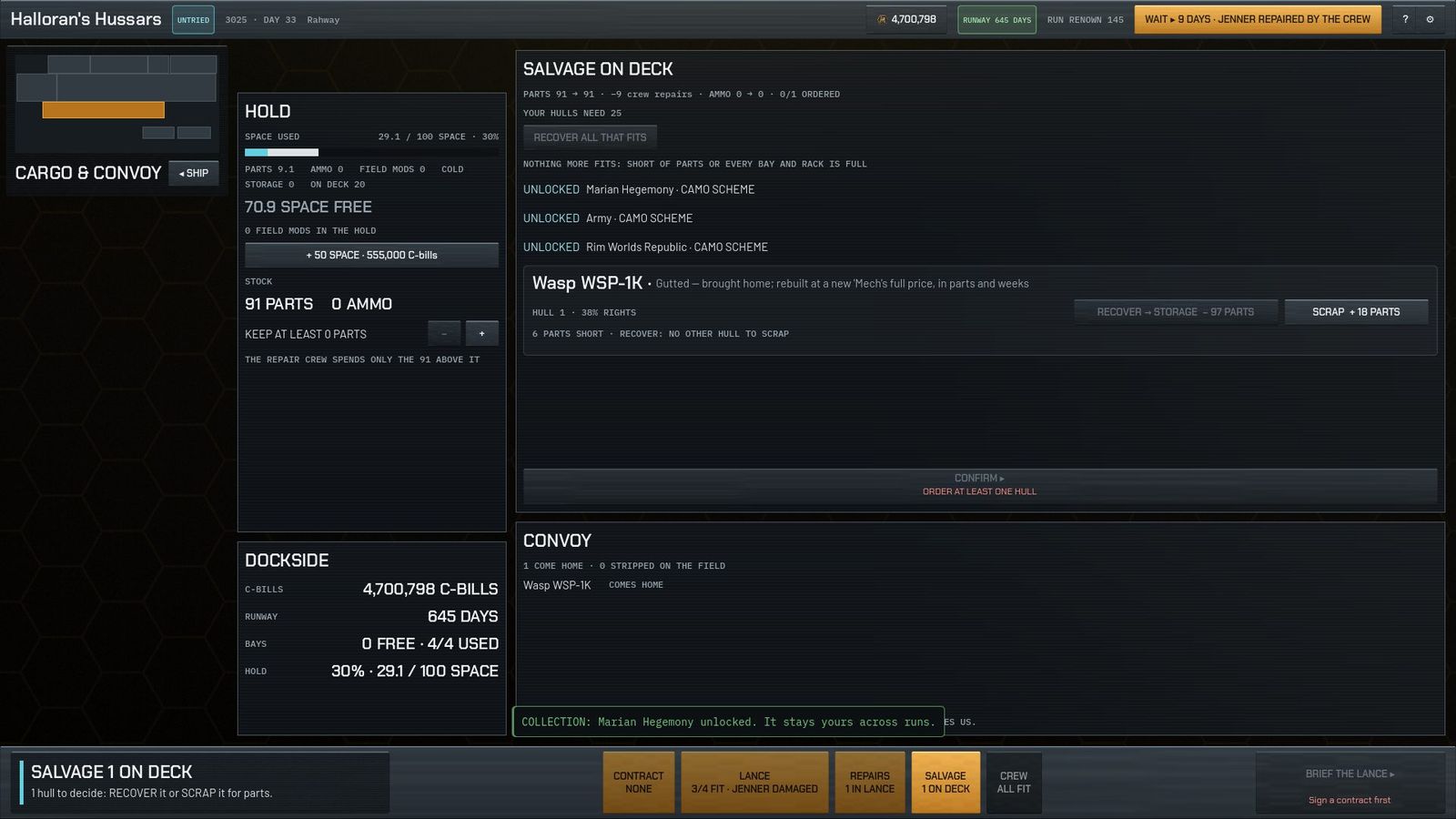Image resolution: width=1456 pixels, height=819 pixels.
Task: Select Wasp WSP-1K in the Convoy list
Action: (x=557, y=585)
